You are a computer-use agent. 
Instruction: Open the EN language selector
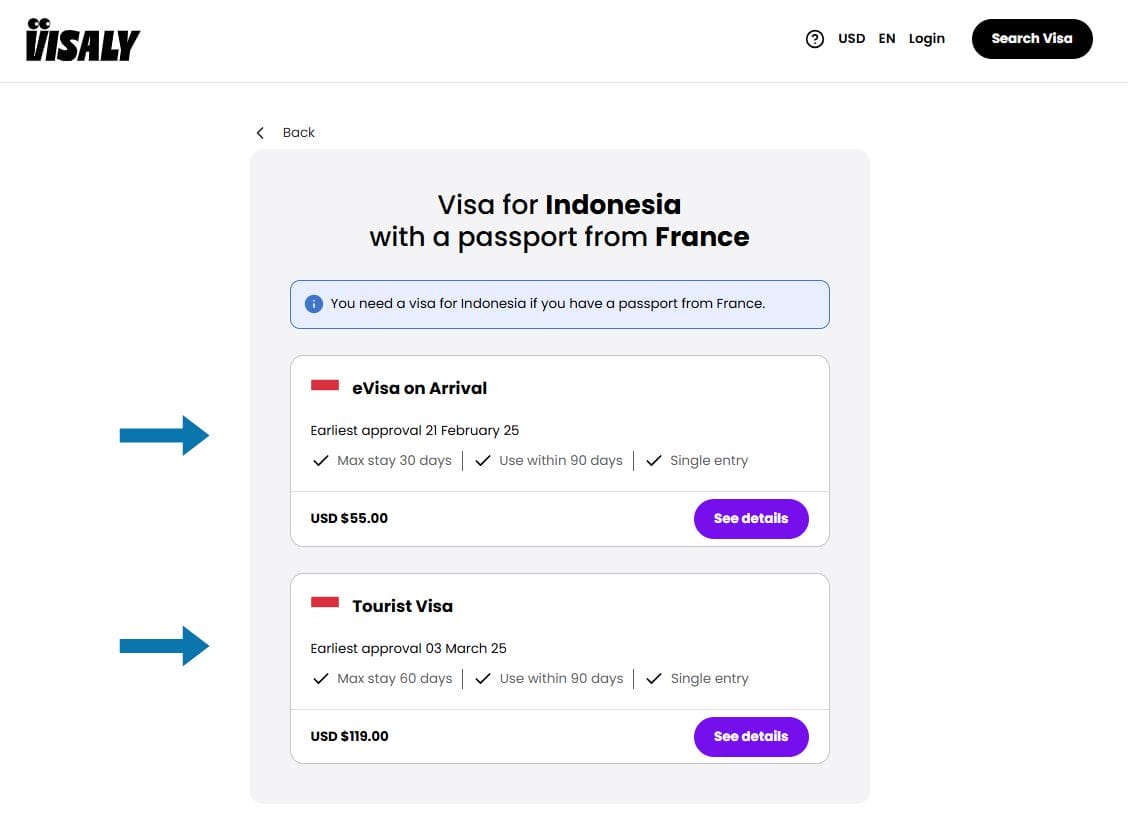(x=887, y=39)
